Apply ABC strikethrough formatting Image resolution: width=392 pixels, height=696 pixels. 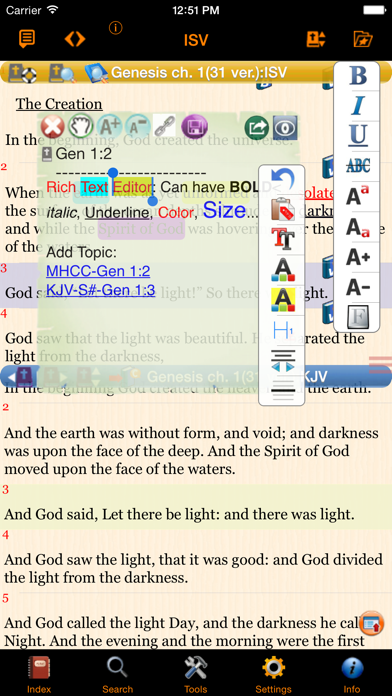tap(357, 166)
